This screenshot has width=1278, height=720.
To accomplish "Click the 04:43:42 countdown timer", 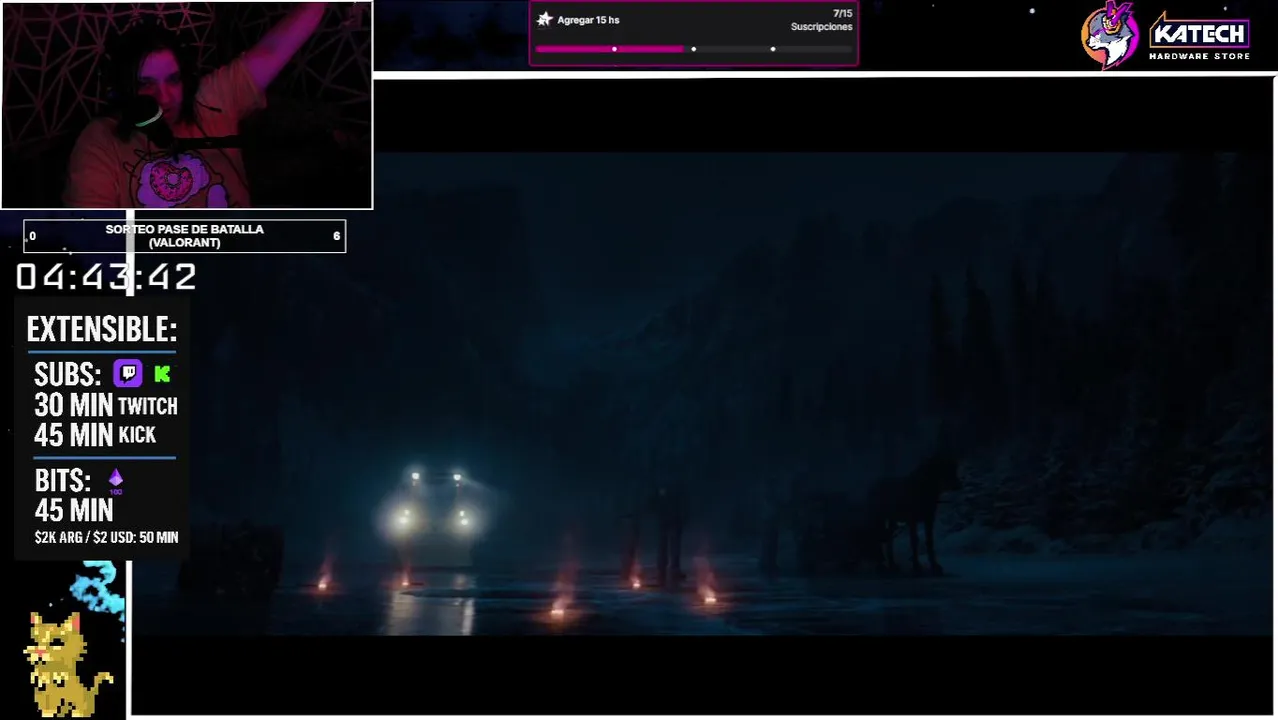I will (x=106, y=277).
